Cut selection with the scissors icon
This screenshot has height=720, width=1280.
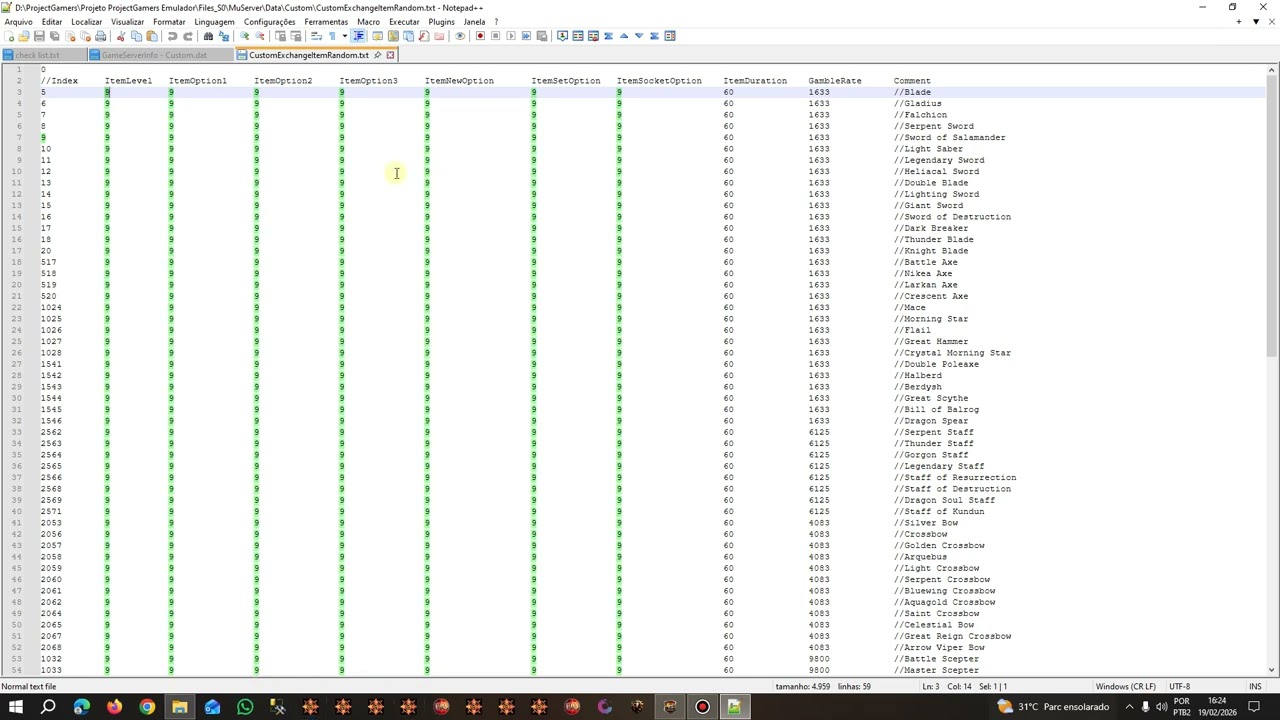121,36
